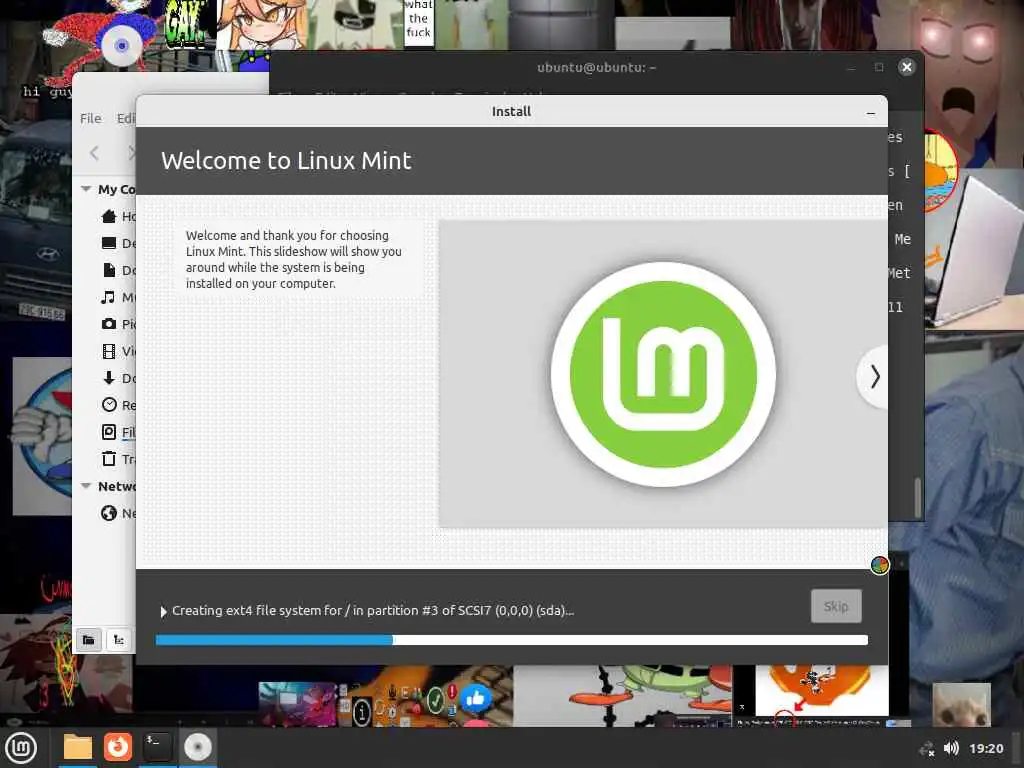Screen dimensions: 1024x768
Task: Select the installer disc icon in taskbar
Action: tap(198, 747)
